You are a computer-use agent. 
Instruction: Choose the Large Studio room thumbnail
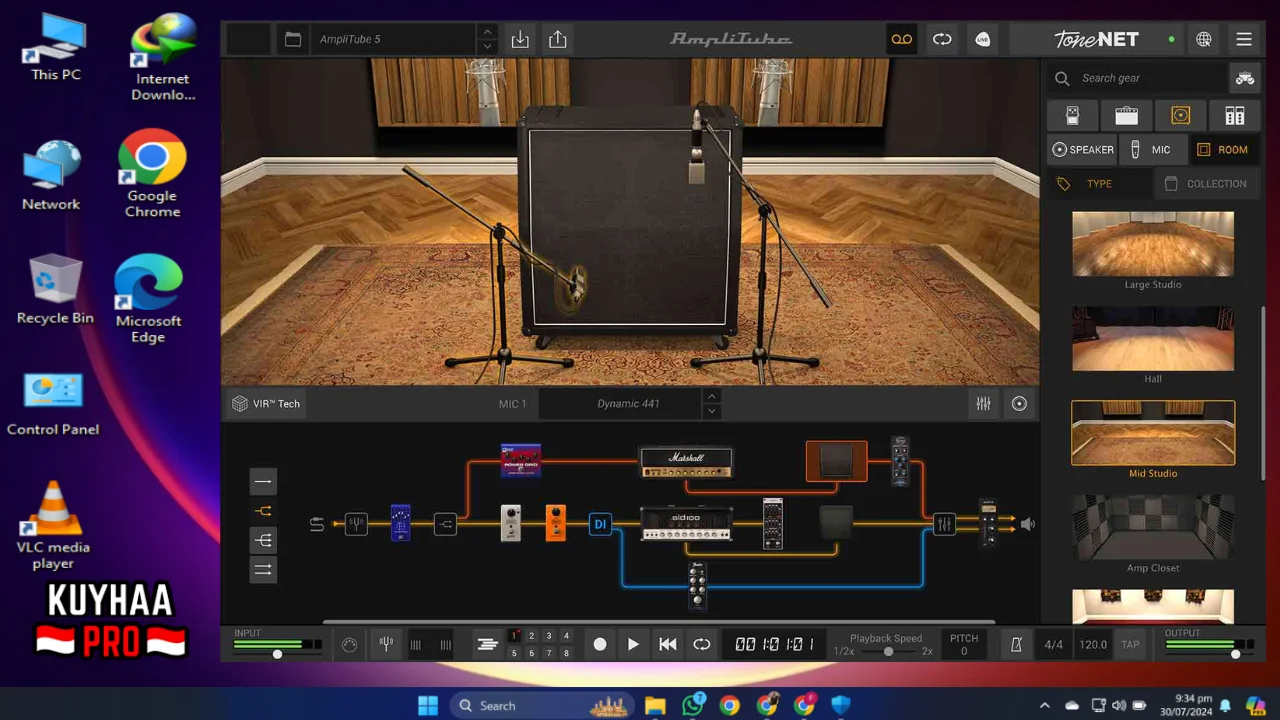[1153, 244]
